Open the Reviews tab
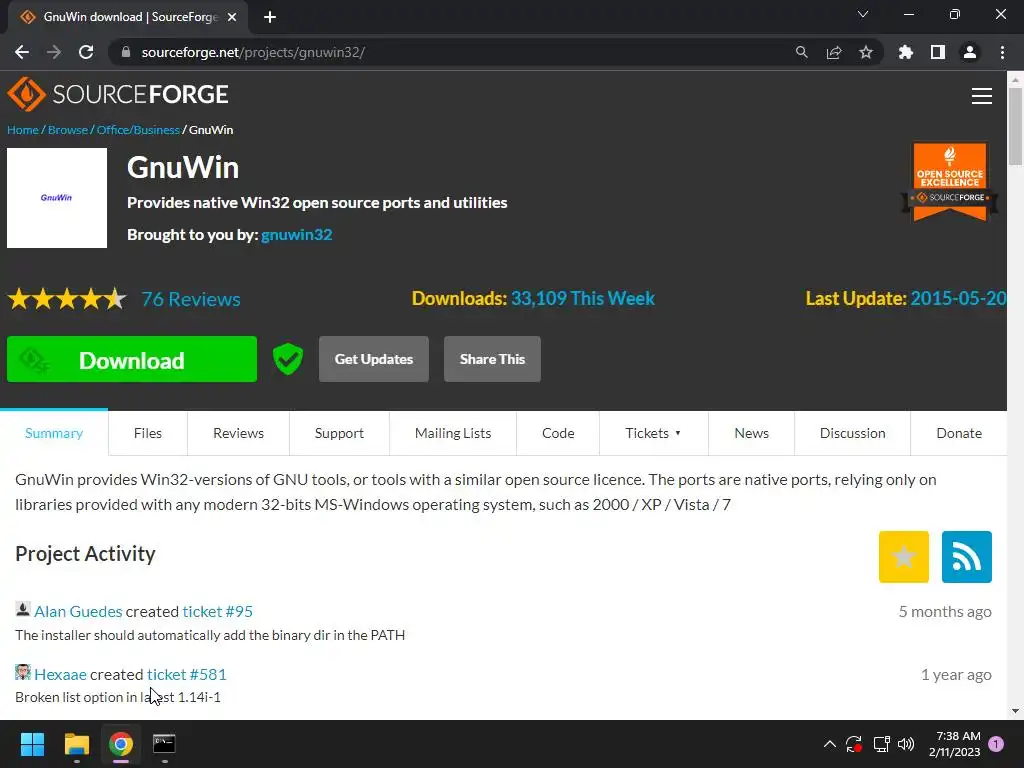The width and height of the screenshot is (1024, 768). (238, 433)
